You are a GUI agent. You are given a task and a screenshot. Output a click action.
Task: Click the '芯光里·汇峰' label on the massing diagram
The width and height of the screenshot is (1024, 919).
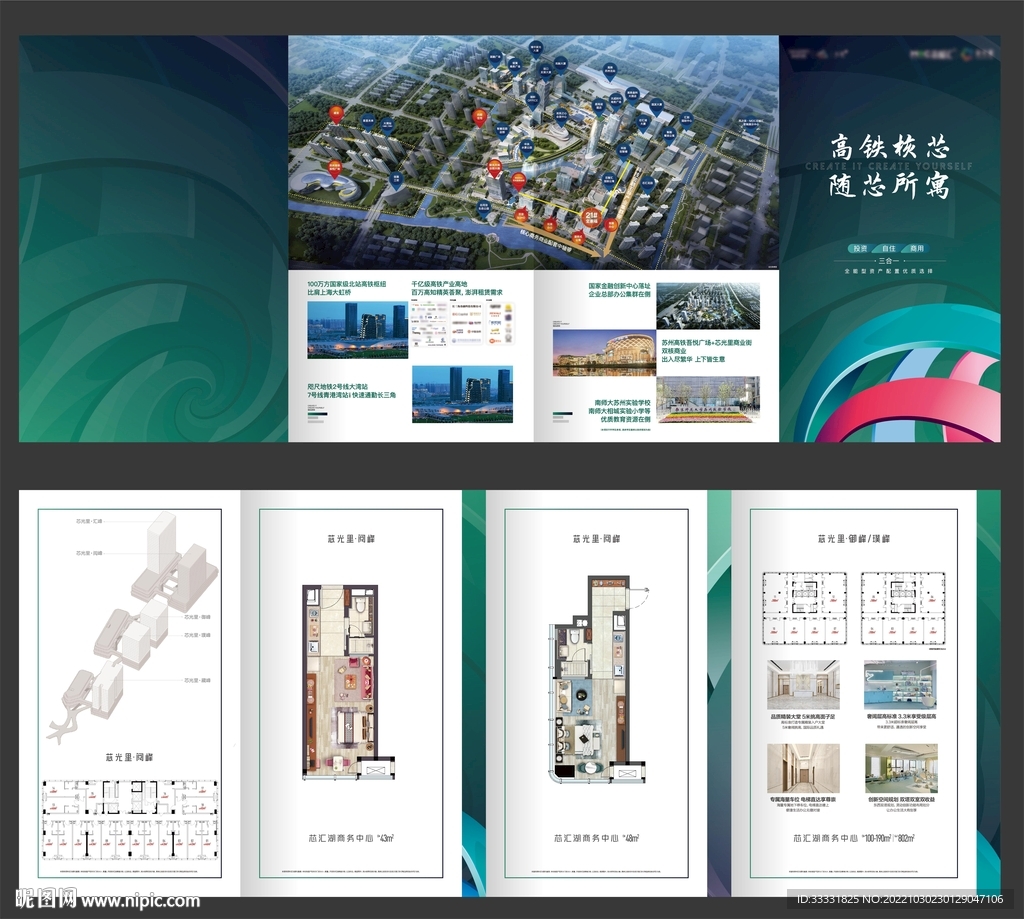click(x=89, y=521)
